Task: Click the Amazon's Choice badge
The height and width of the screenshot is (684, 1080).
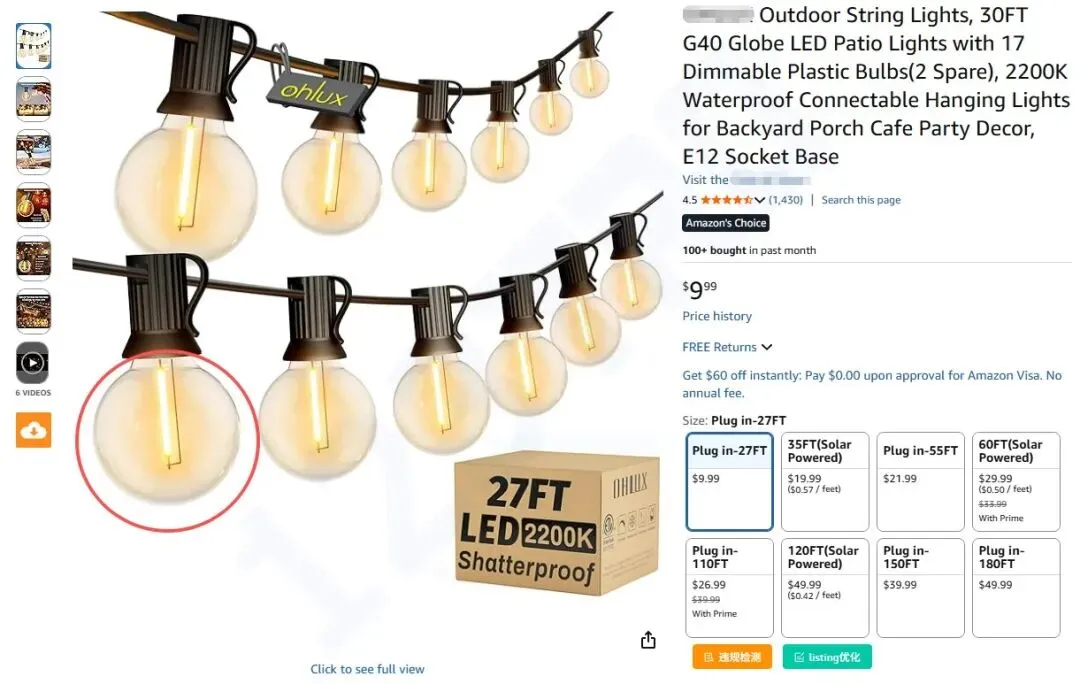Action: 726,223
